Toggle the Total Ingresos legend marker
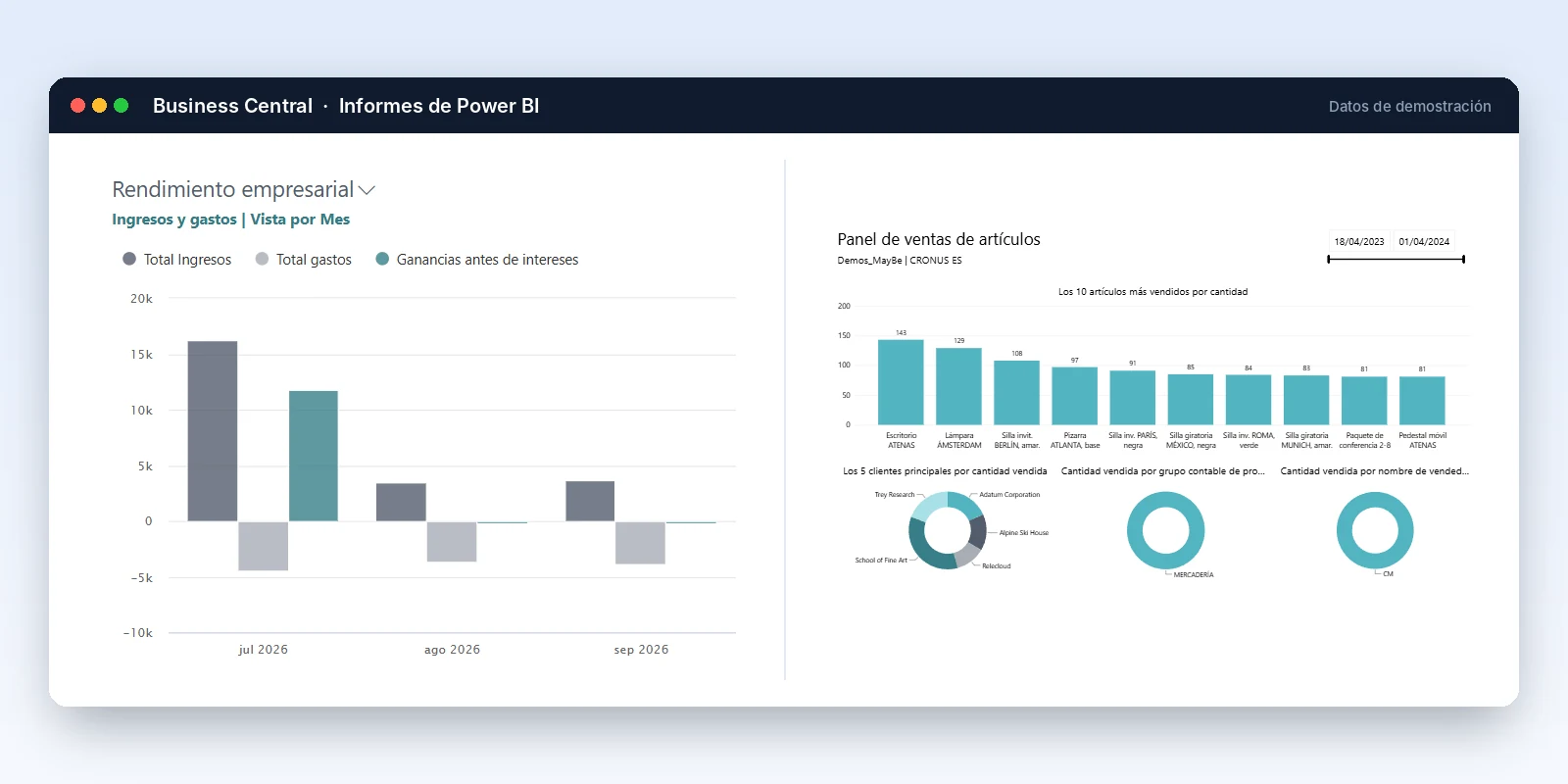The height and width of the screenshot is (784, 1568). [129, 259]
